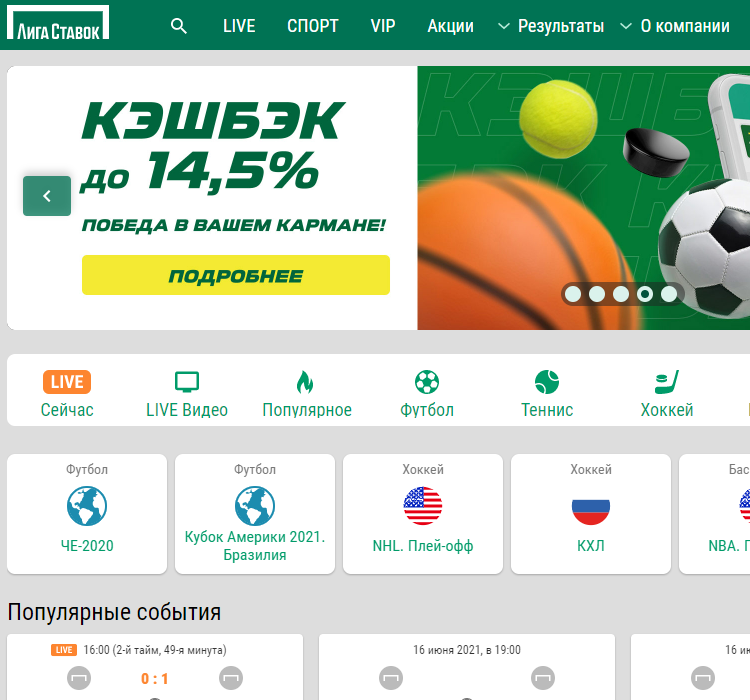This screenshot has height=700, width=750.
Task: Expand the О компании dropdown
Action: 674,26
